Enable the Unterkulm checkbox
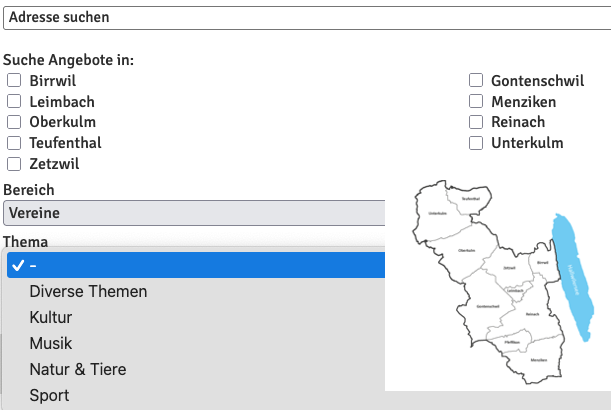 476,143
